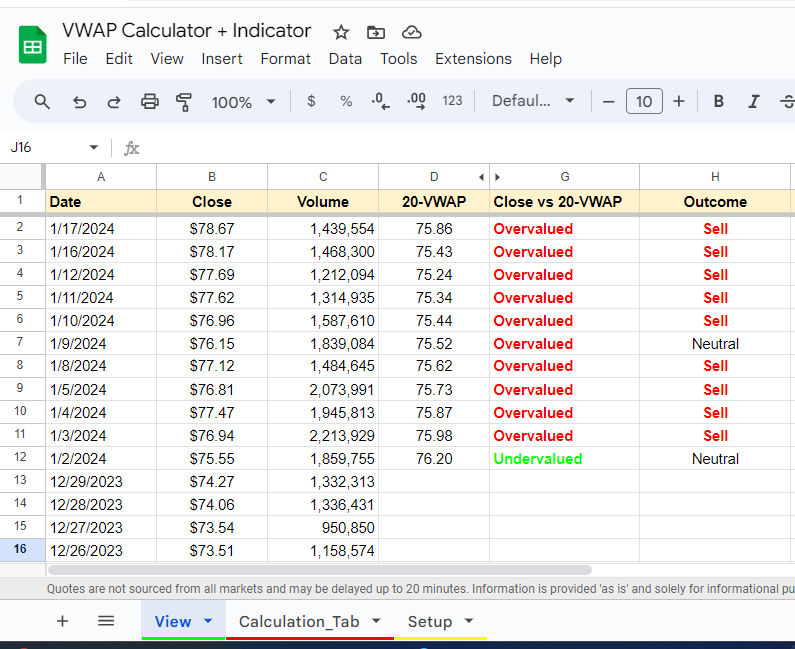This screenshot has height=649, width=795.
Task: Open the Extensions menu
Action: pyautogui.click(x=473, y=59)
